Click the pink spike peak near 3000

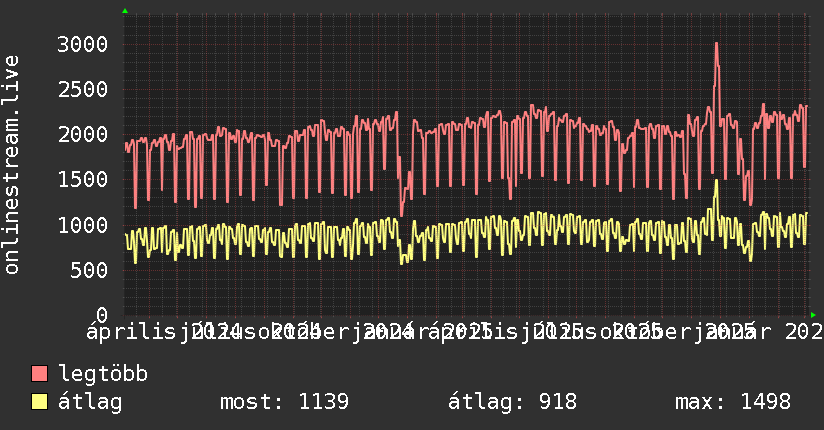(x=716, y=44)
